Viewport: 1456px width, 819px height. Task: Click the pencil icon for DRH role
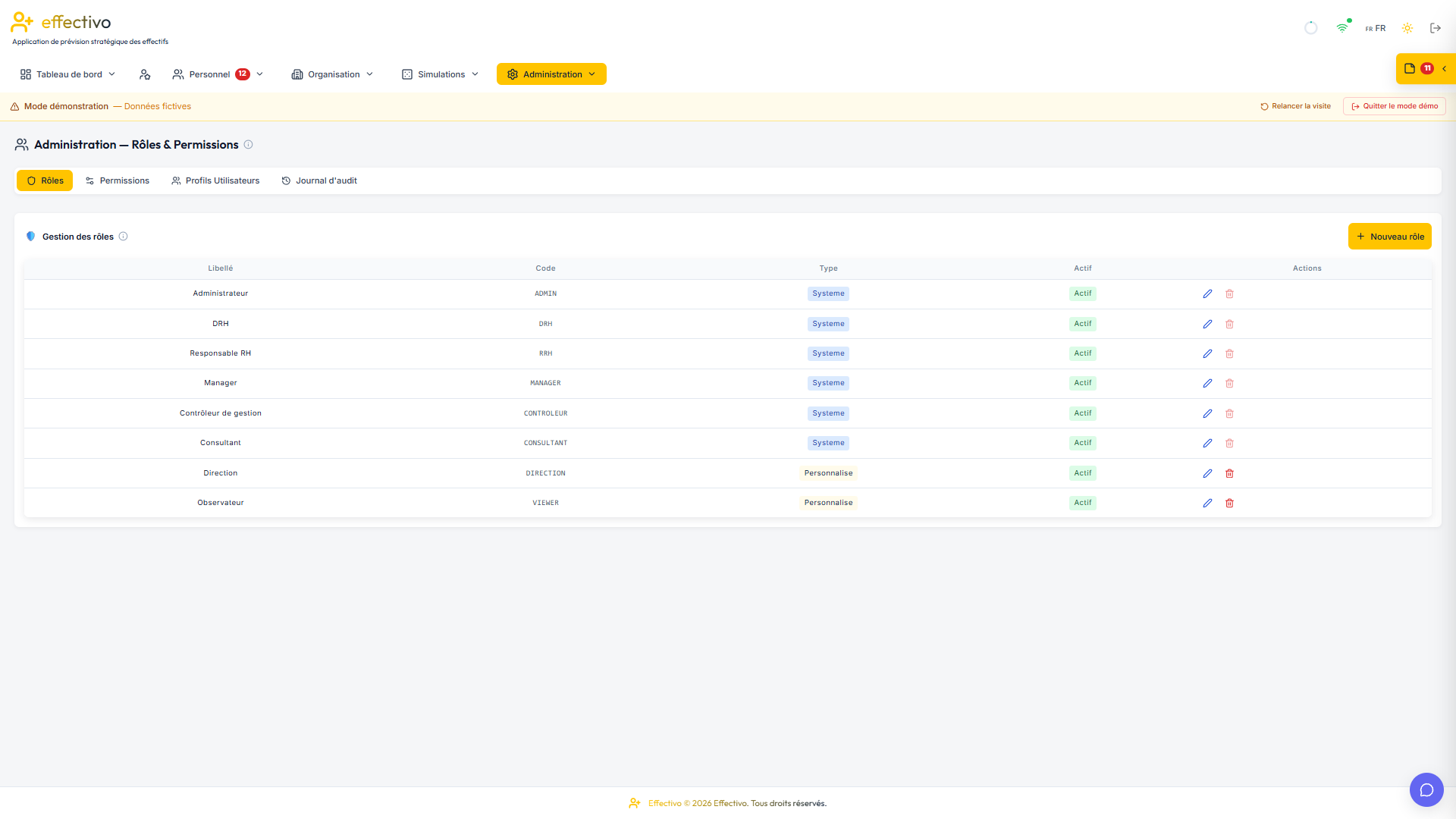[1207, 324]
